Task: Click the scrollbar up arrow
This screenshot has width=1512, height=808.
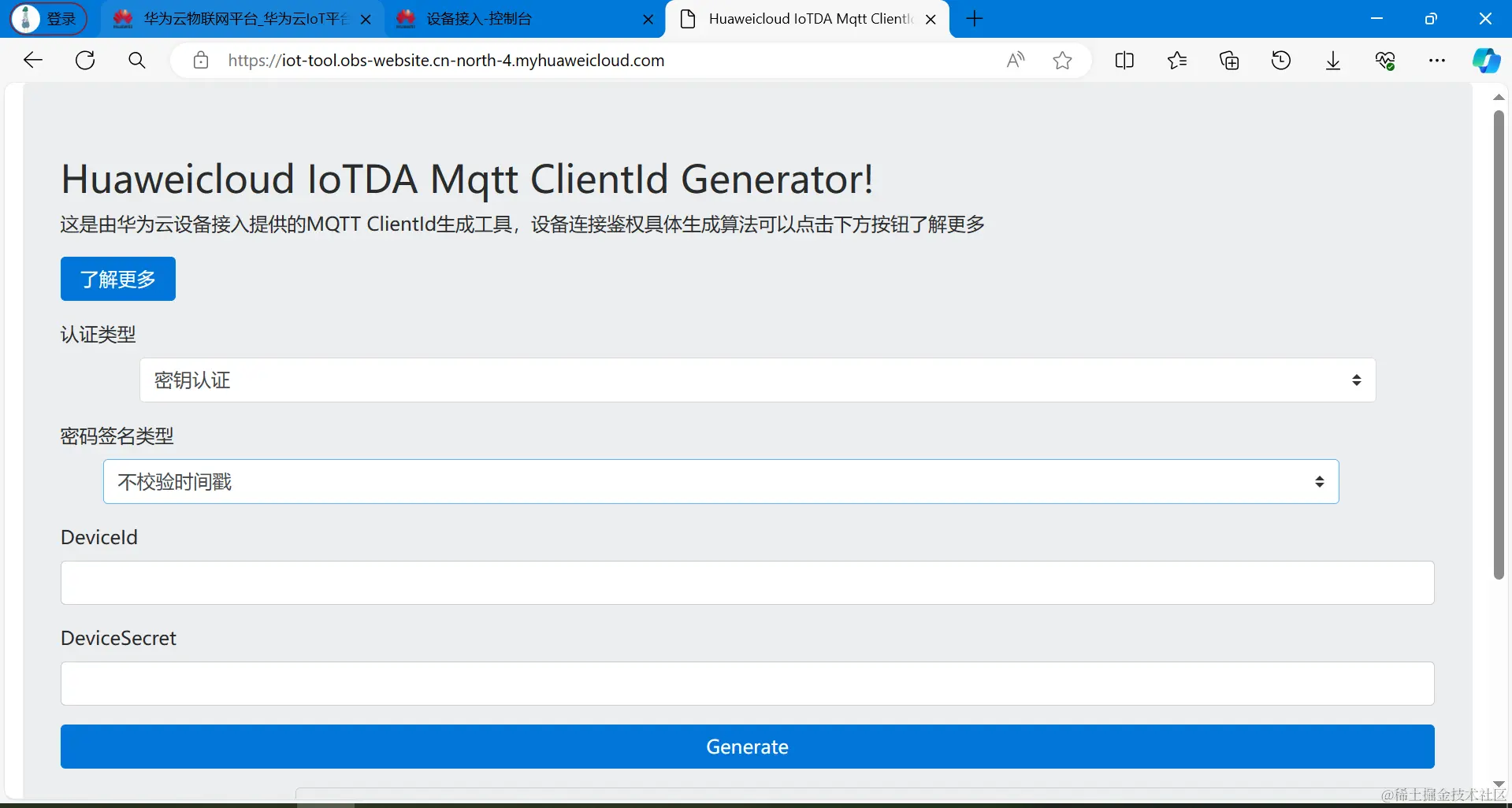Action: 1499,97
